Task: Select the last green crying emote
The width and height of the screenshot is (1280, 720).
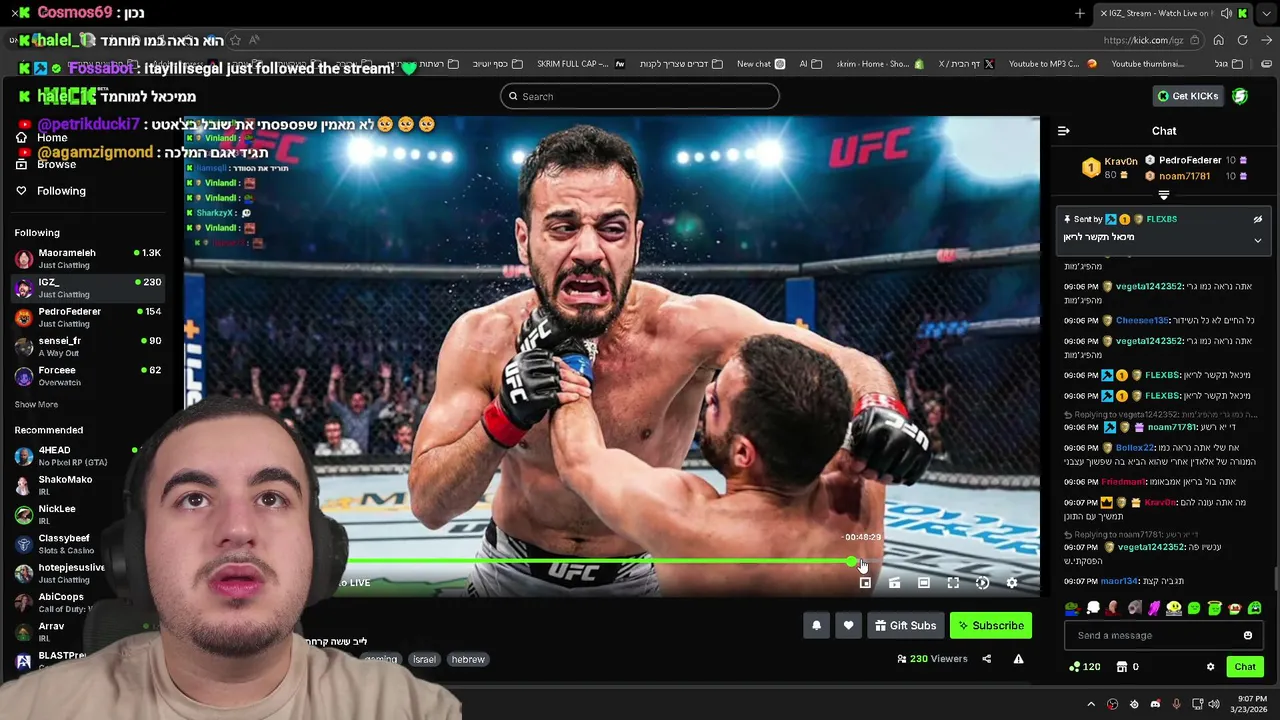Action: pos(1255,608)
